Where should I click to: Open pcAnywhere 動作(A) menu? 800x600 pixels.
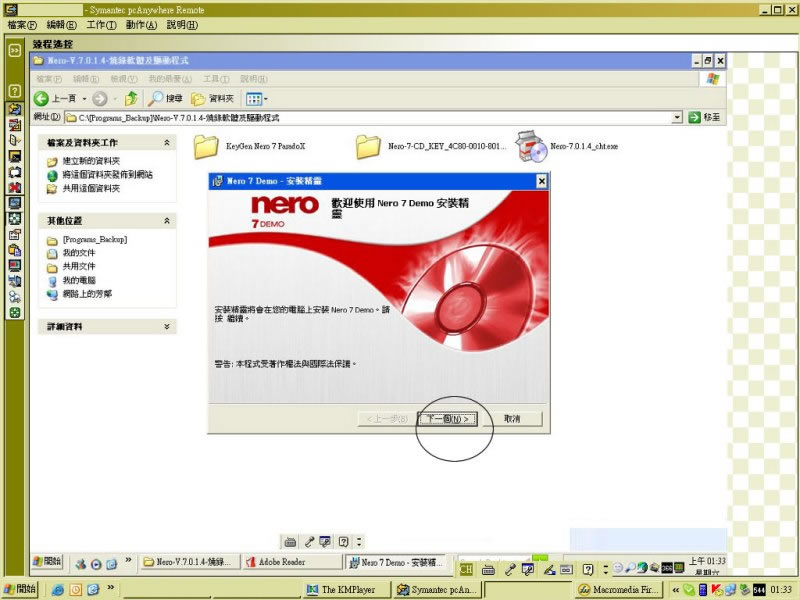point(141,25)
